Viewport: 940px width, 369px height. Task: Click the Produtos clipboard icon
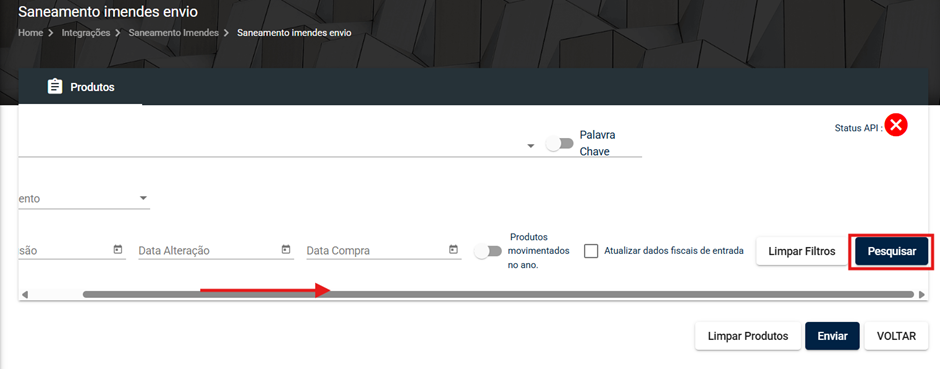(55, 87)
